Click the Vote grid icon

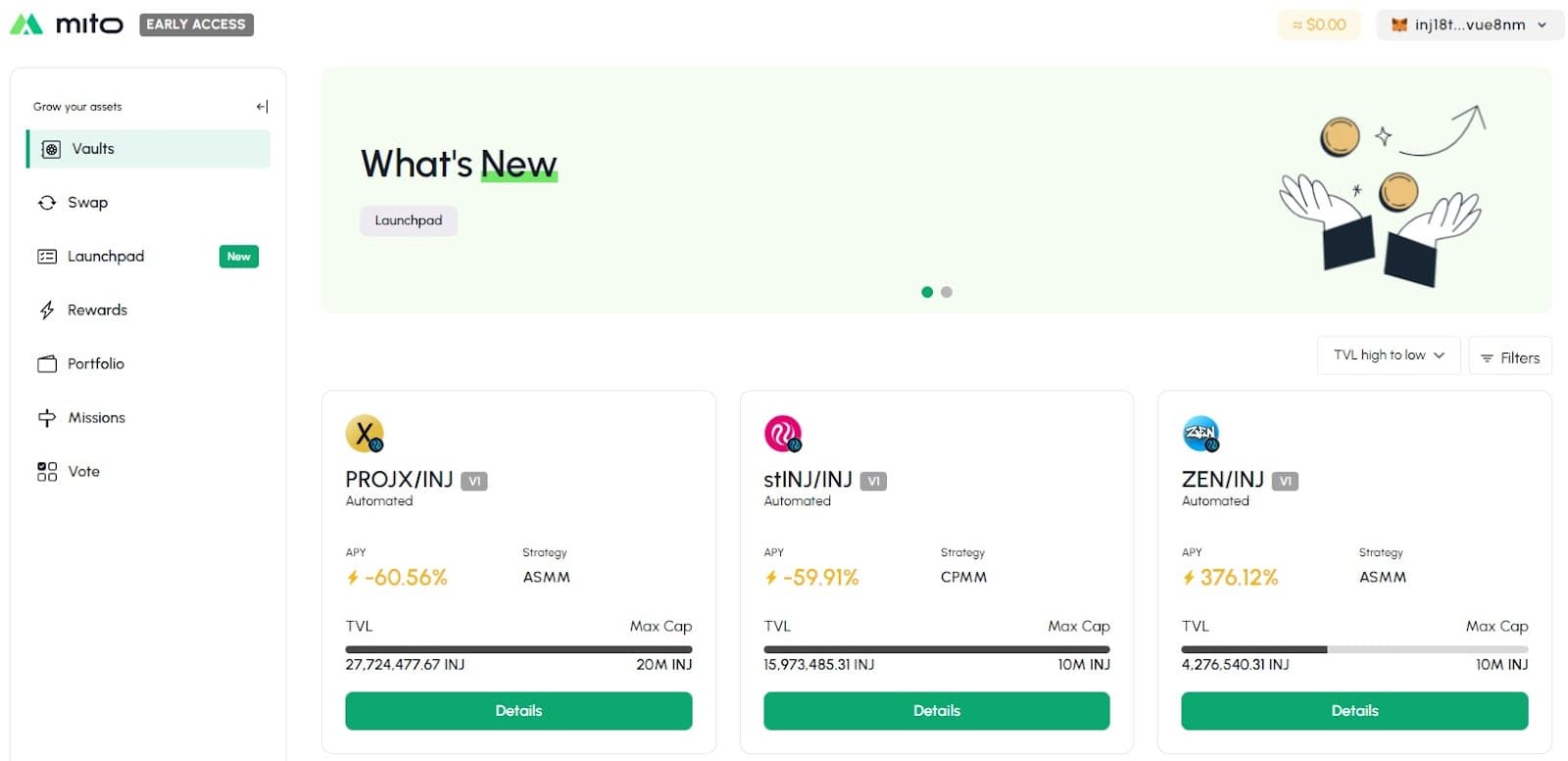47,472
